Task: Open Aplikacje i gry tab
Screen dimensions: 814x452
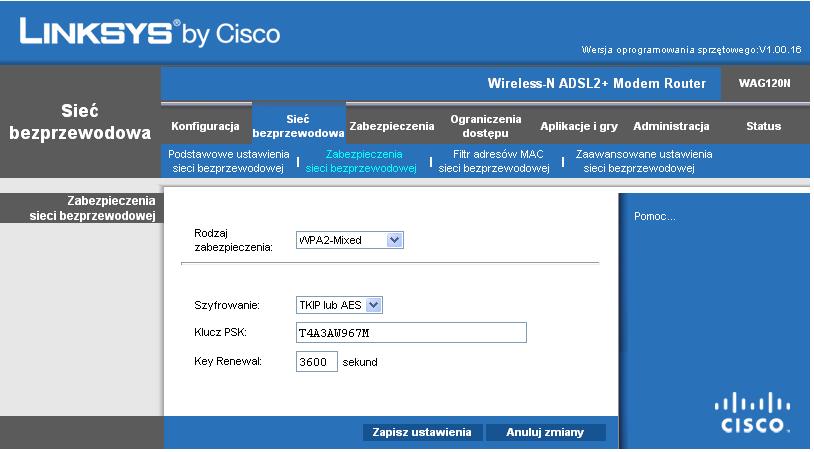Action: coord(579,126)
